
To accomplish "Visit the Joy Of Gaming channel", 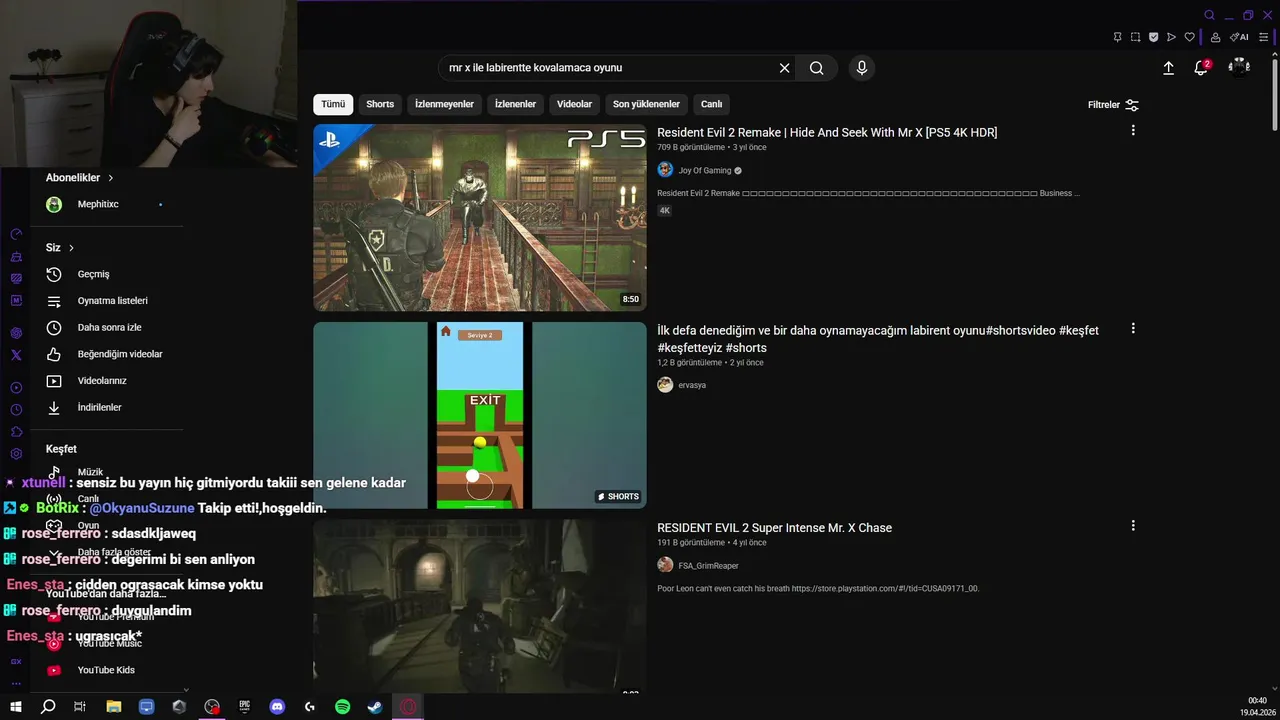I will 705,171.
